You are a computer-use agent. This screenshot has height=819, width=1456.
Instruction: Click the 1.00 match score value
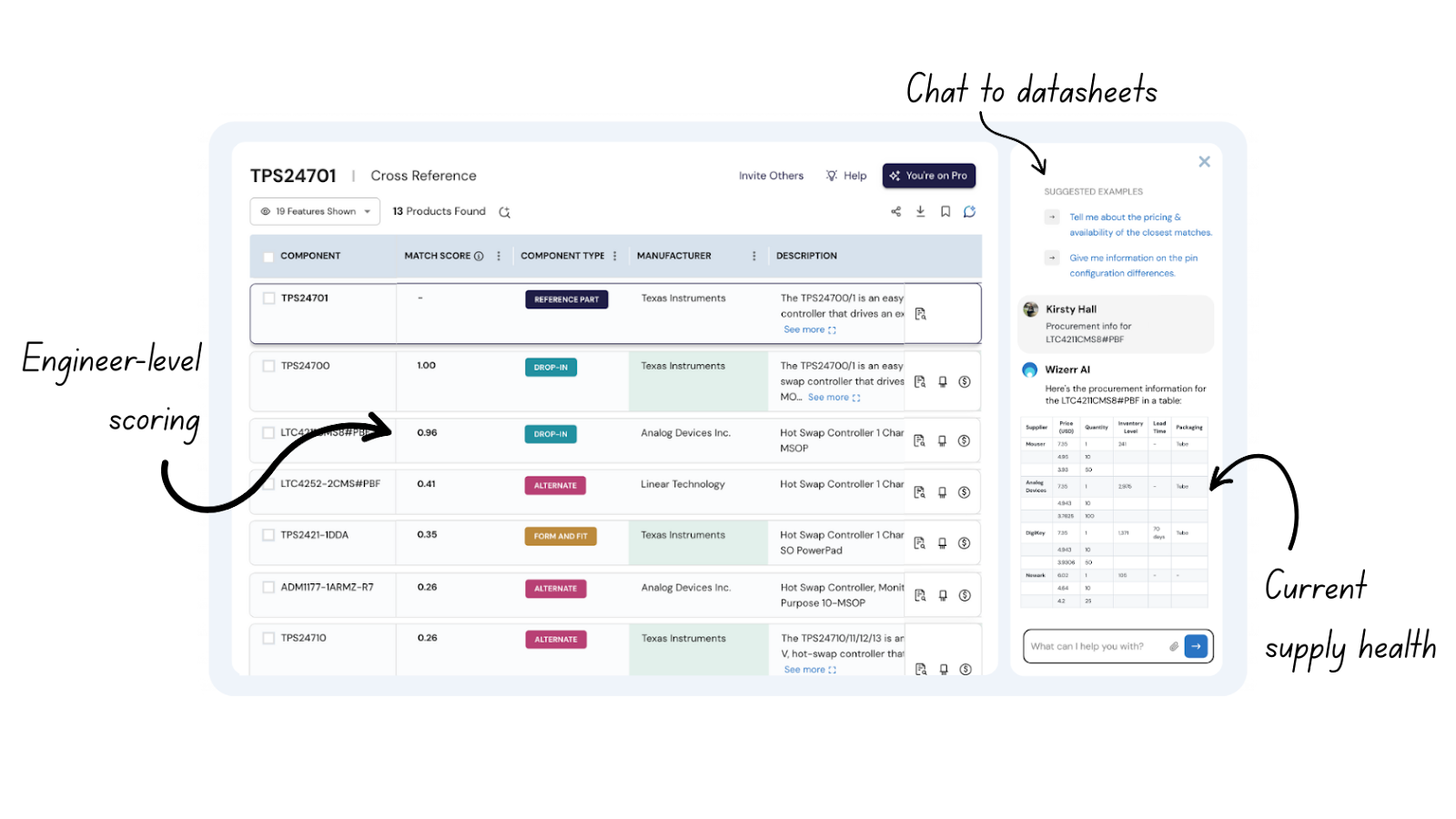pos(426,366)
